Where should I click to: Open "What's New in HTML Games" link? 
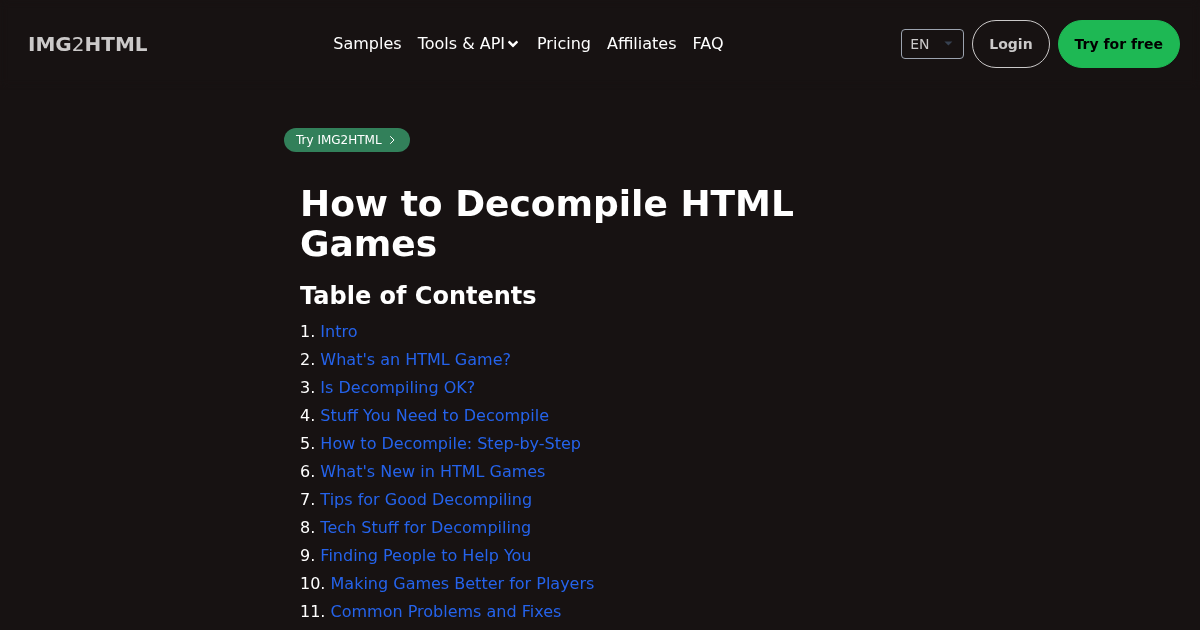point(432,472)
